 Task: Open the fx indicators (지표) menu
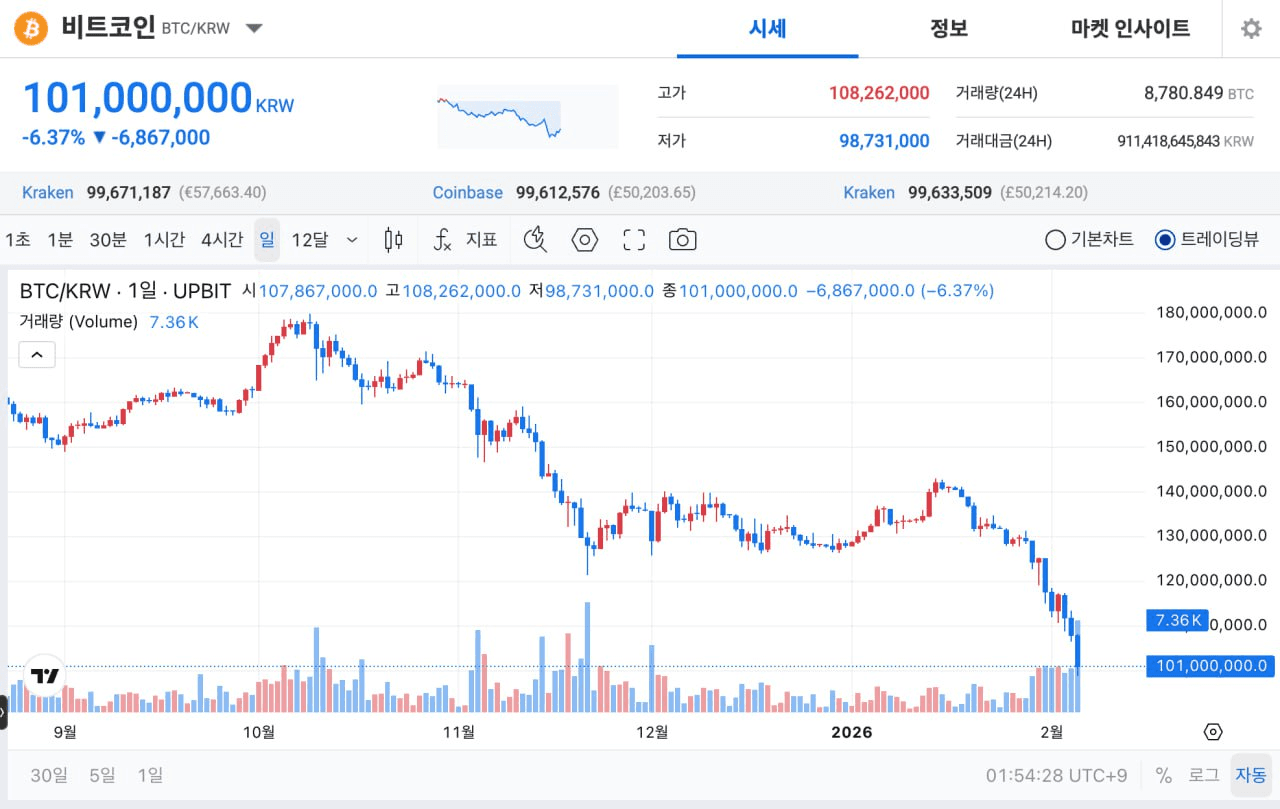(x=466, y=240)
